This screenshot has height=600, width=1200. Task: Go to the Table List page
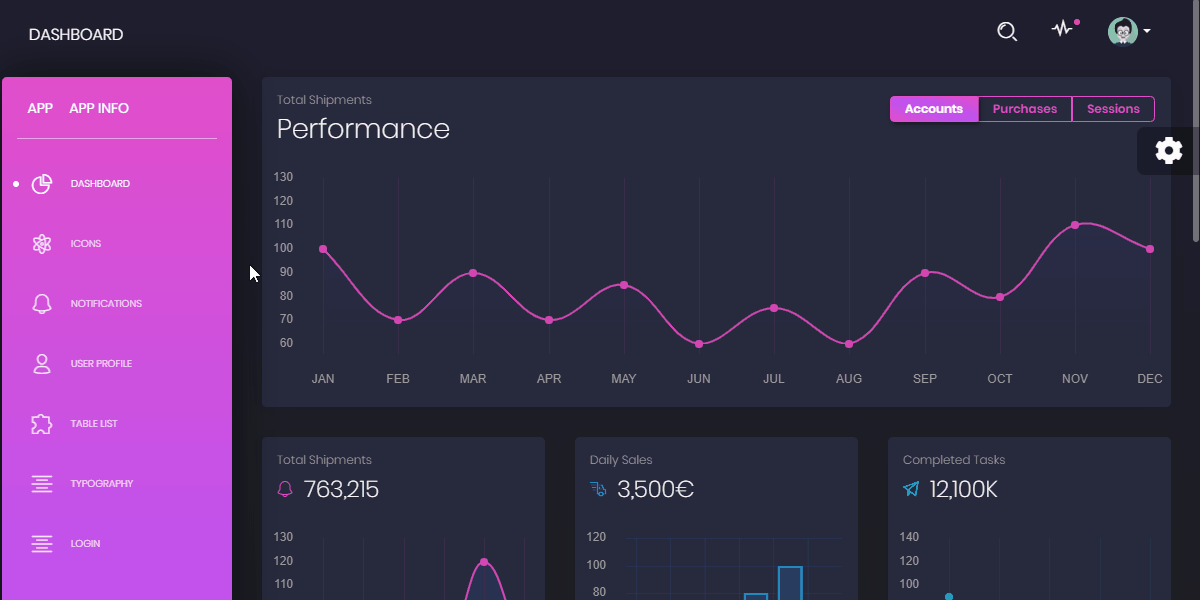[x=41, y=423]
